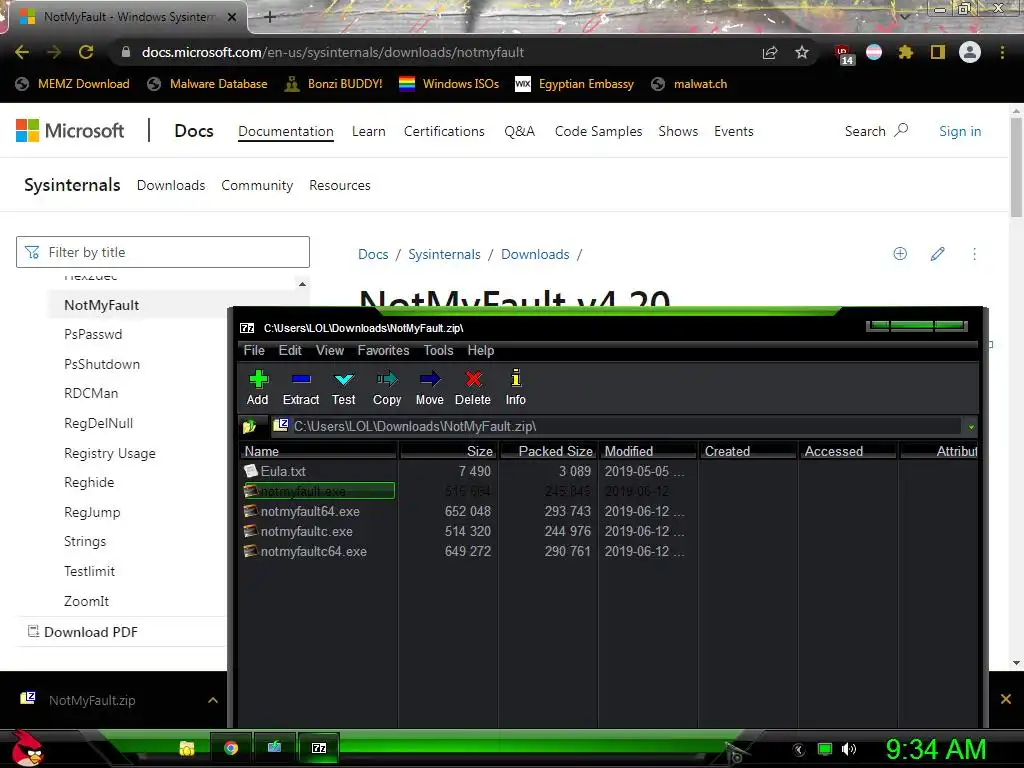Screen dimensions: 1024x768
Task: Open the Chrome extensions puzzle icon
Action: [x=905, y=52]
